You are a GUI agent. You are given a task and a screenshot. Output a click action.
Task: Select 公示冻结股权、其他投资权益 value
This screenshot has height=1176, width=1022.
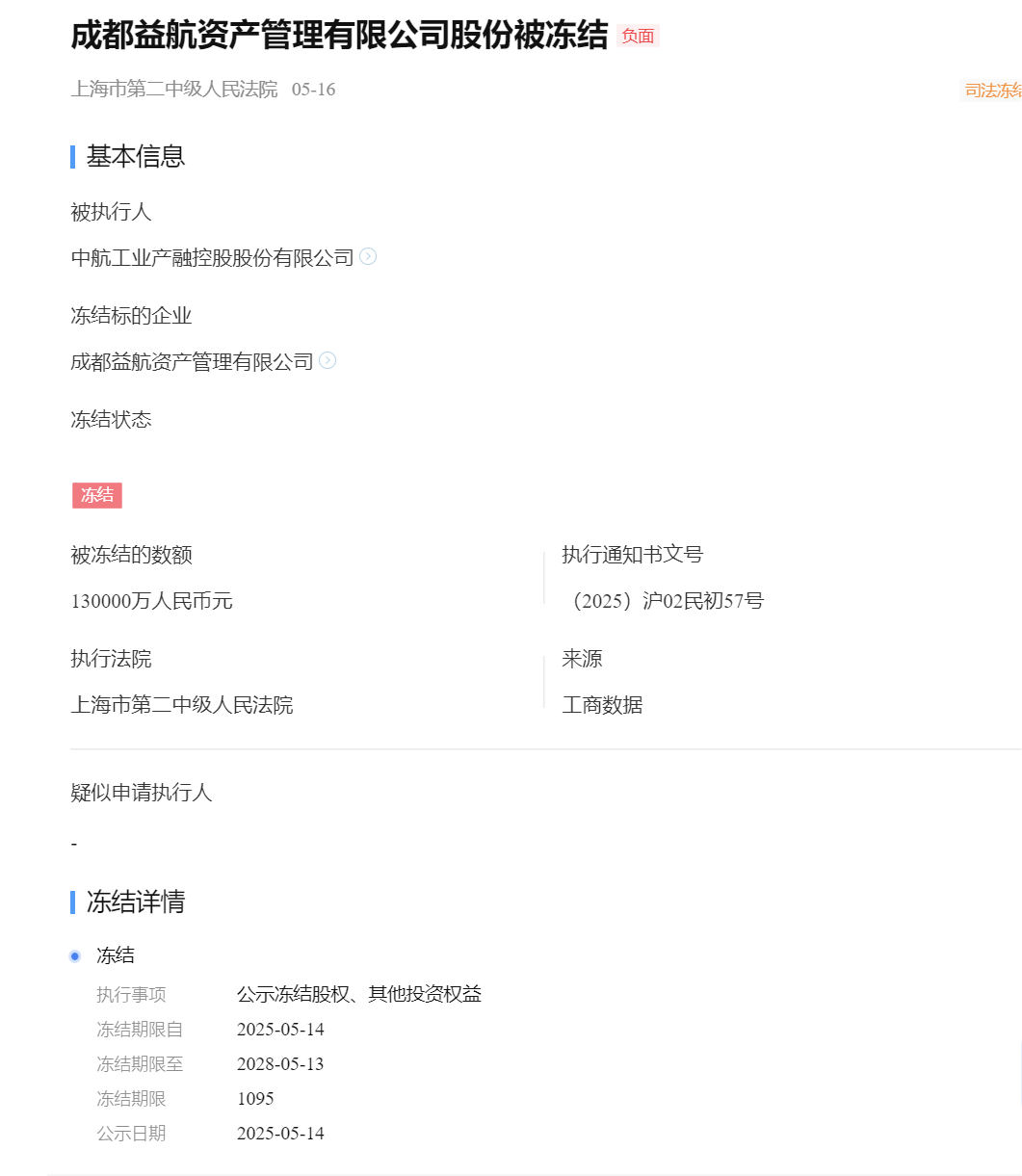(x=359, y=994)
